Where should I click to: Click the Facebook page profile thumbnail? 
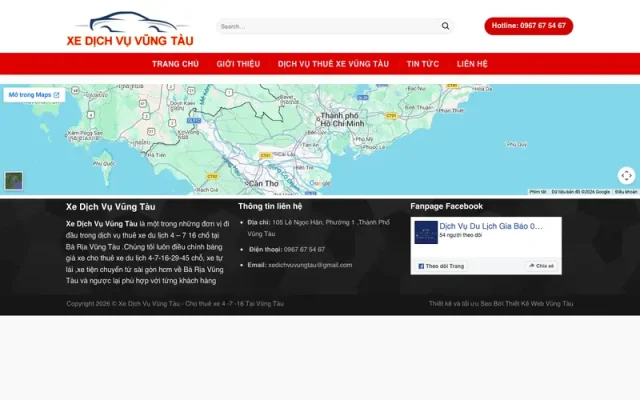(426, 232)
